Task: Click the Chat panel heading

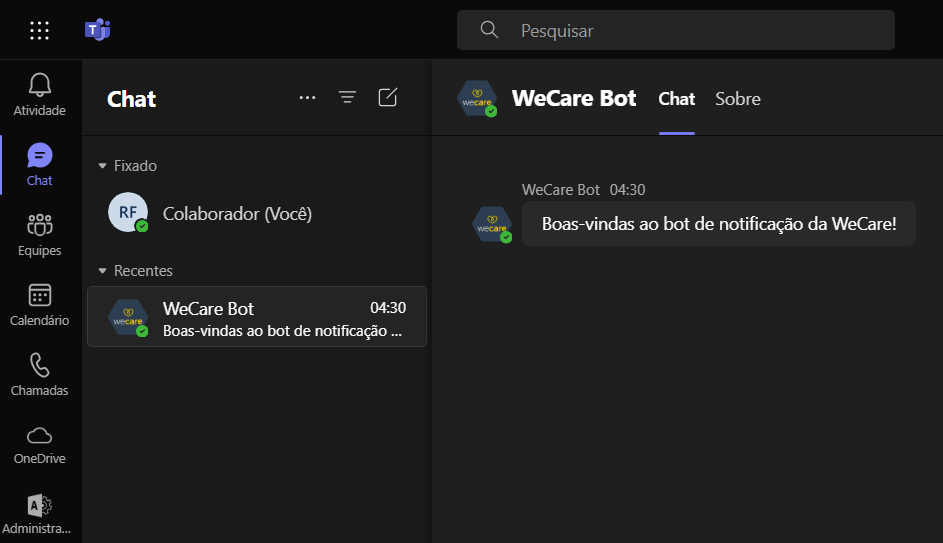Action: (x=132, y=99)
